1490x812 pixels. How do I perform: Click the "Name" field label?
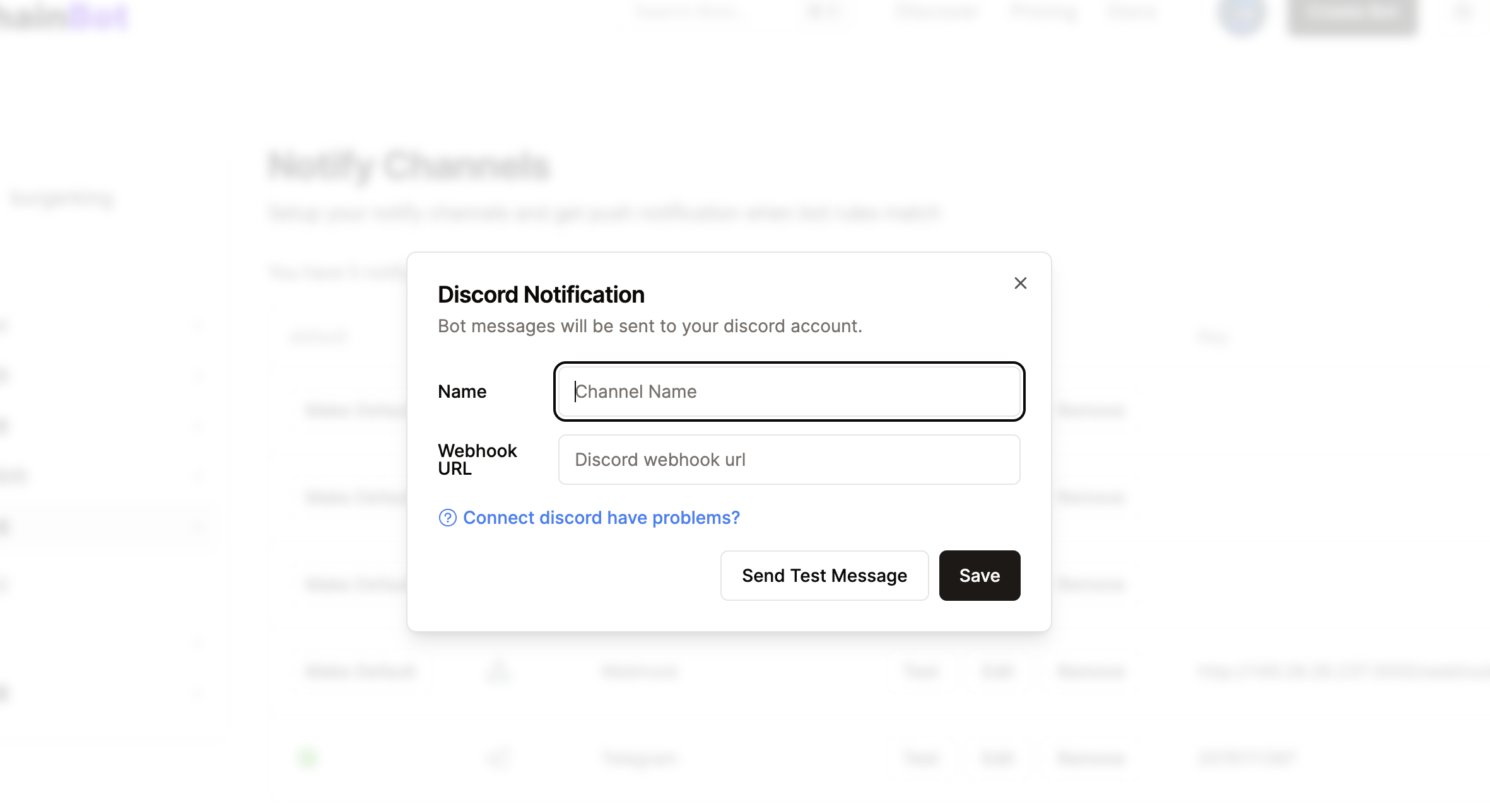pos(462,391)
